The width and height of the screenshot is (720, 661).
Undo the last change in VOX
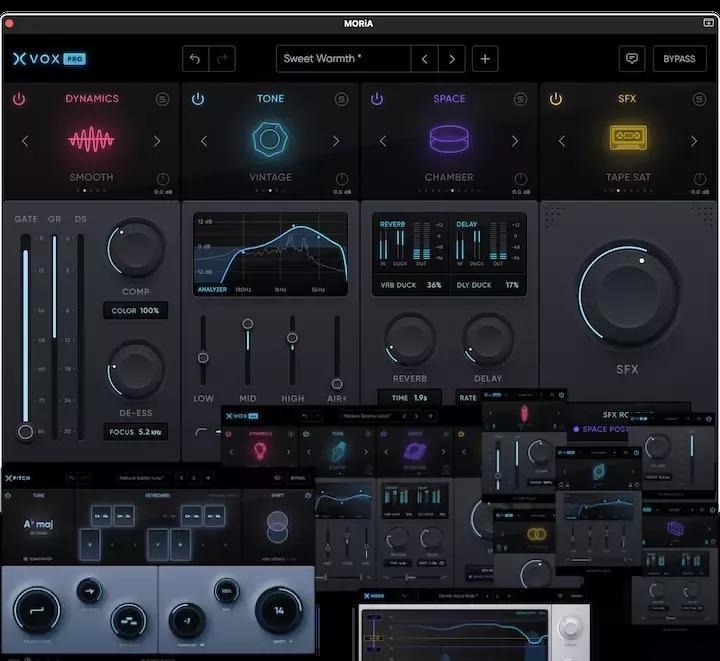196,59
